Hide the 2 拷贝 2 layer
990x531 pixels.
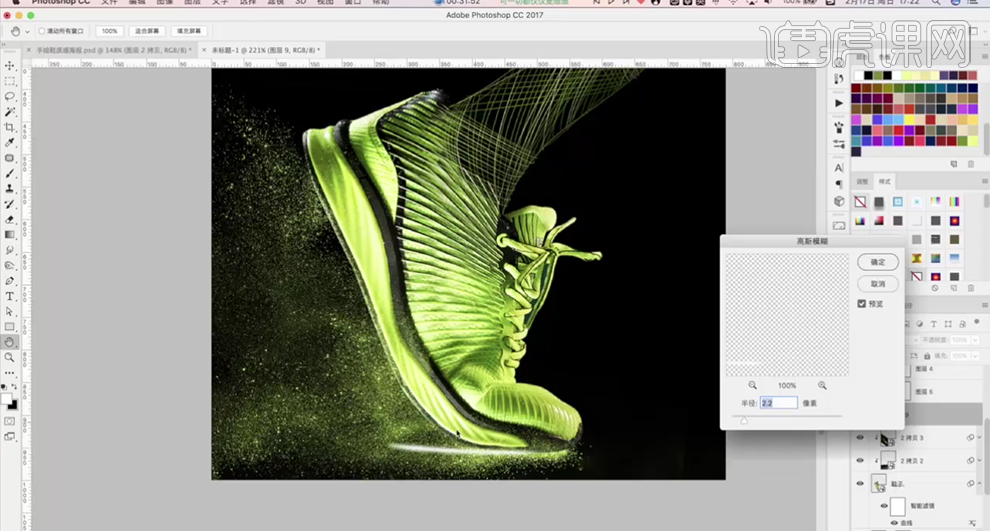[x=859, y=461]
